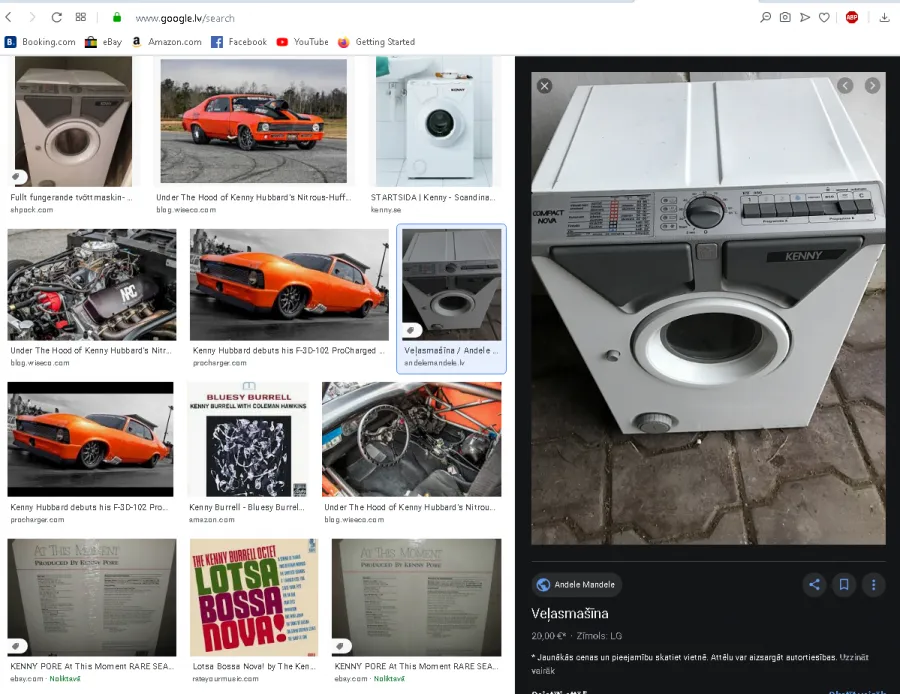Click 'STARTSIDA | Kenny - Scandina..' caption
The width and height of the screenshot is (900, 694).
pyautogui.click(x=433, y=197)
